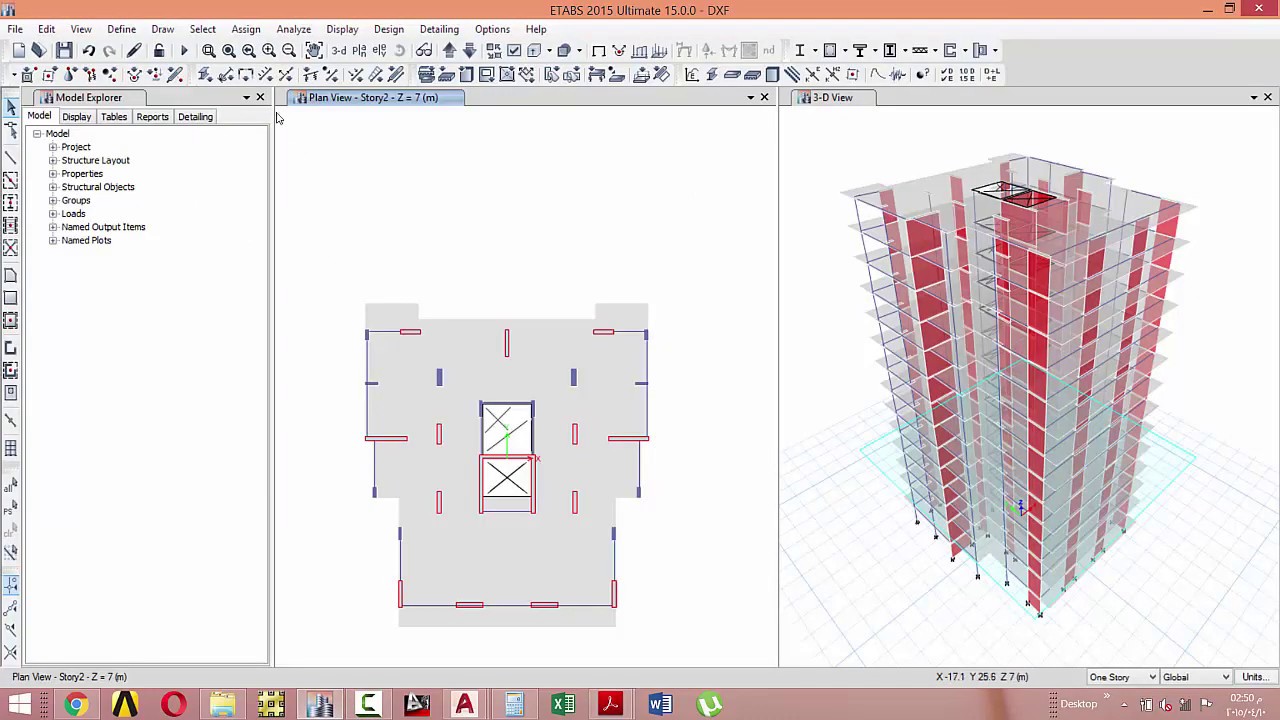Set default 3-d view
This screenshot has height=720, width=1280.
(339, 50)
